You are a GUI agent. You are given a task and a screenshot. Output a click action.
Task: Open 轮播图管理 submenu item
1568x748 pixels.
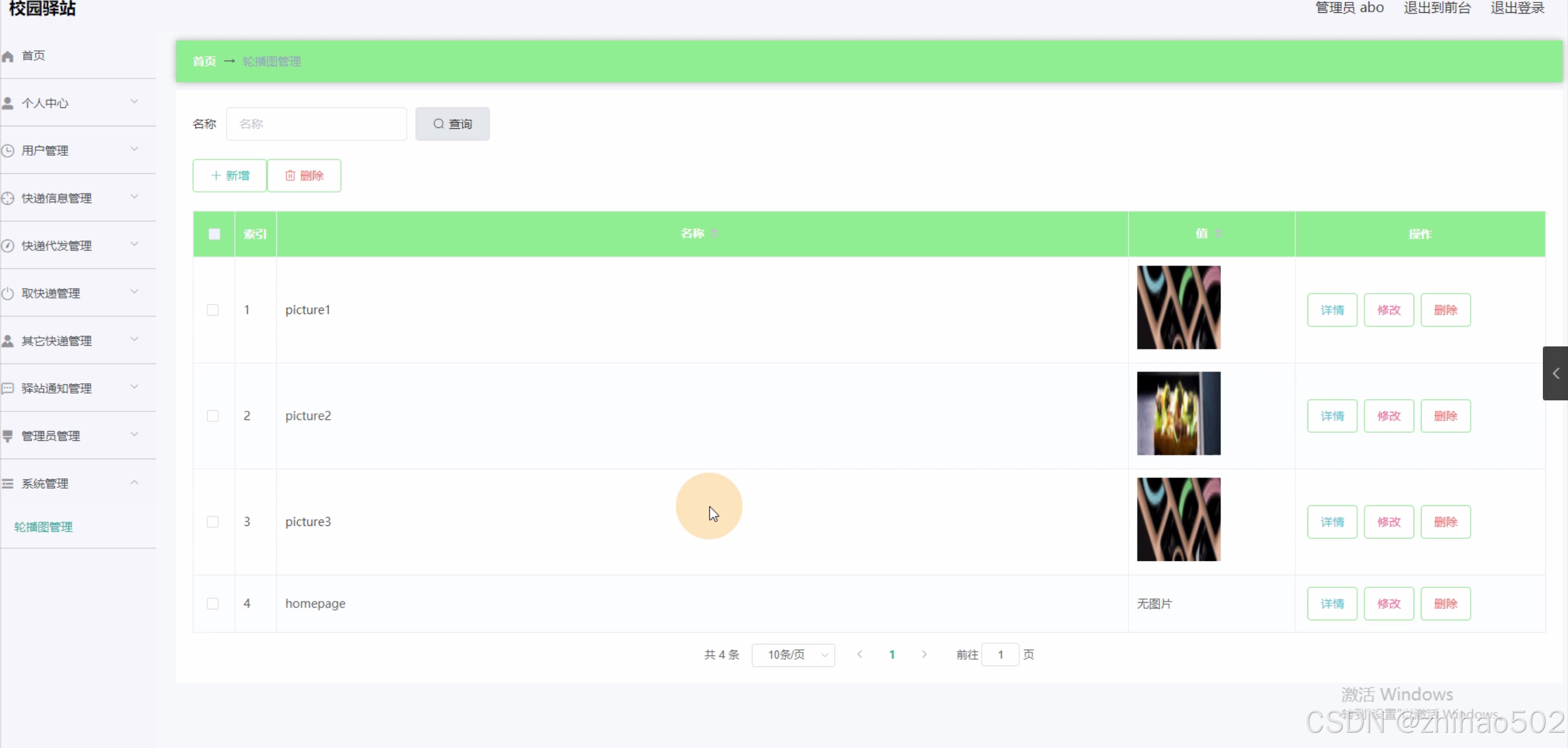coord(44,527)
